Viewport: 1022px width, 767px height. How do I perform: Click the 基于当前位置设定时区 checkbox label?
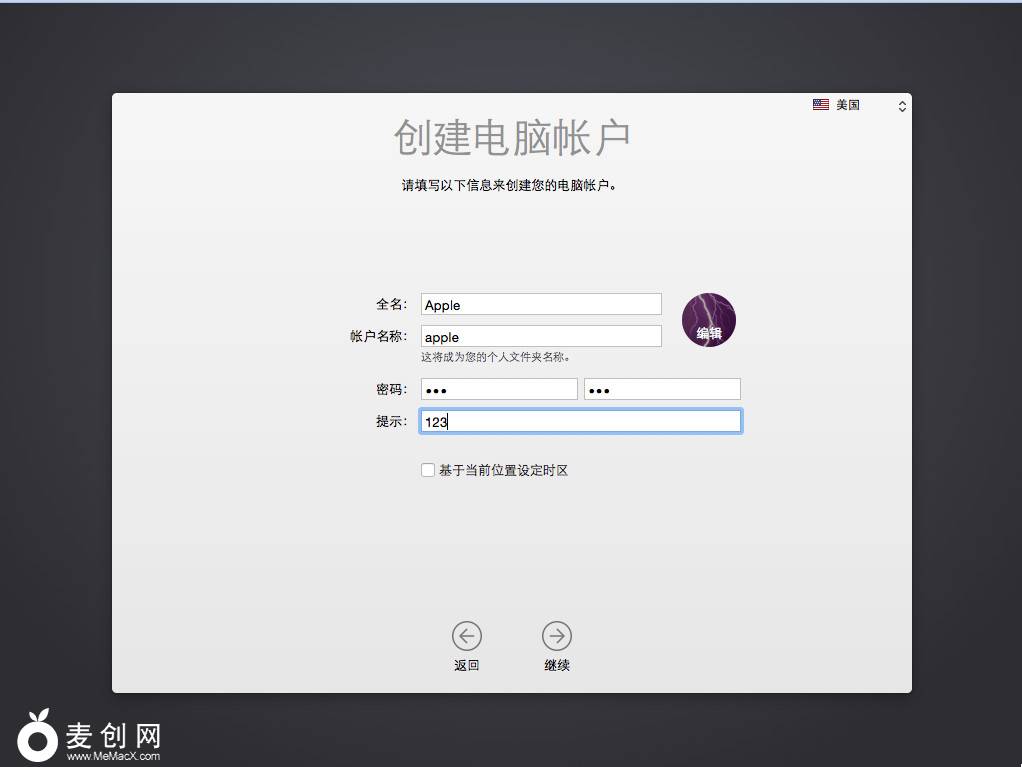[503, 470]
